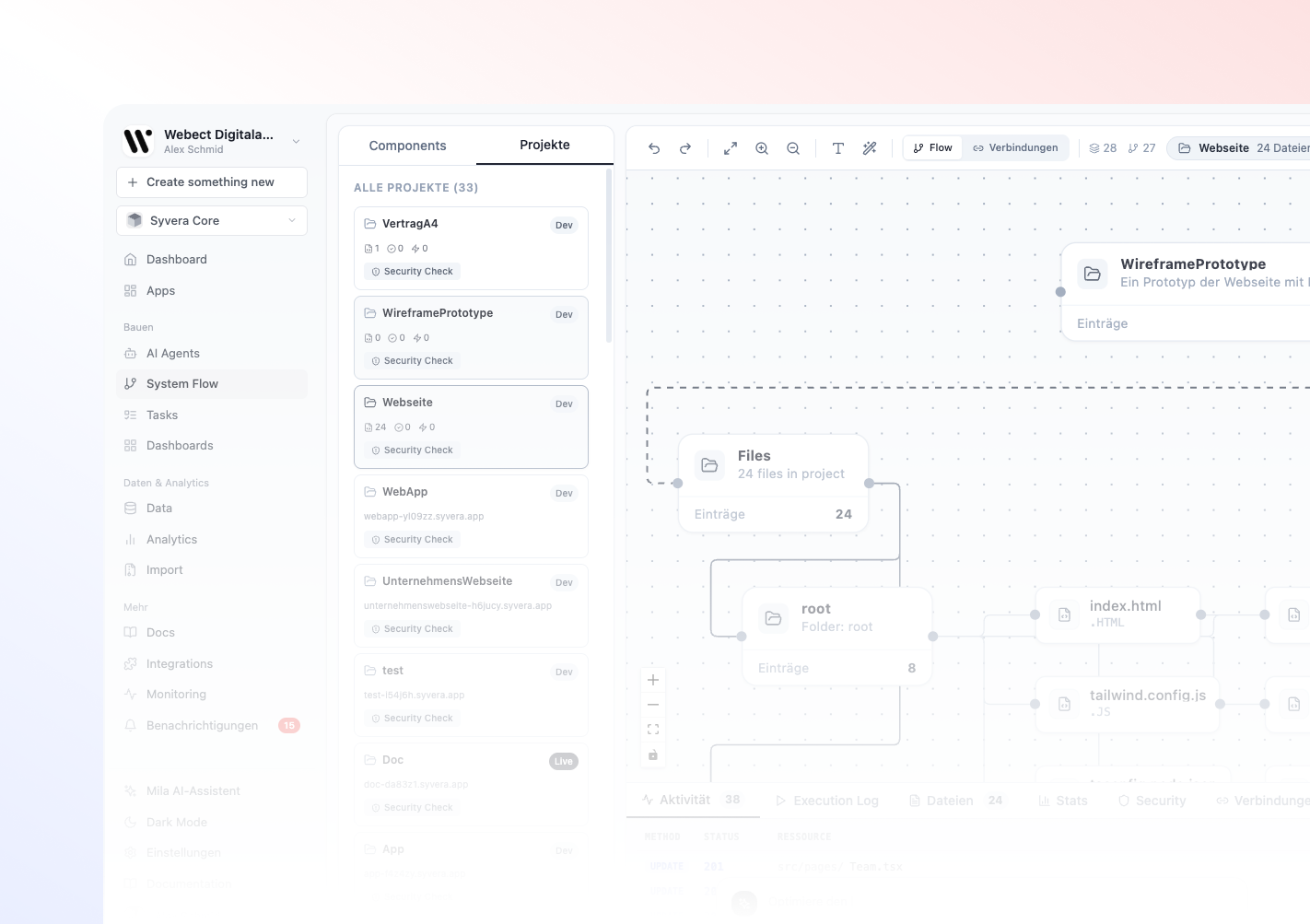The width and height of the screenshot is (1310, 924).
Task: Click the Files node folder icon
Action: pyautogui.click(x=709, y=465)
